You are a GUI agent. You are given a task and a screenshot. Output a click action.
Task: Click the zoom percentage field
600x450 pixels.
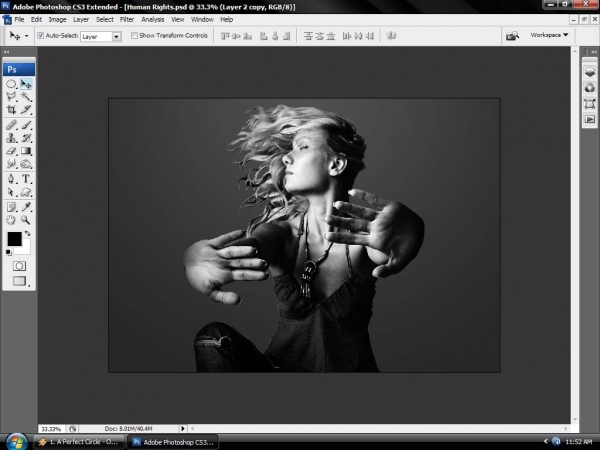click(51, 429)
